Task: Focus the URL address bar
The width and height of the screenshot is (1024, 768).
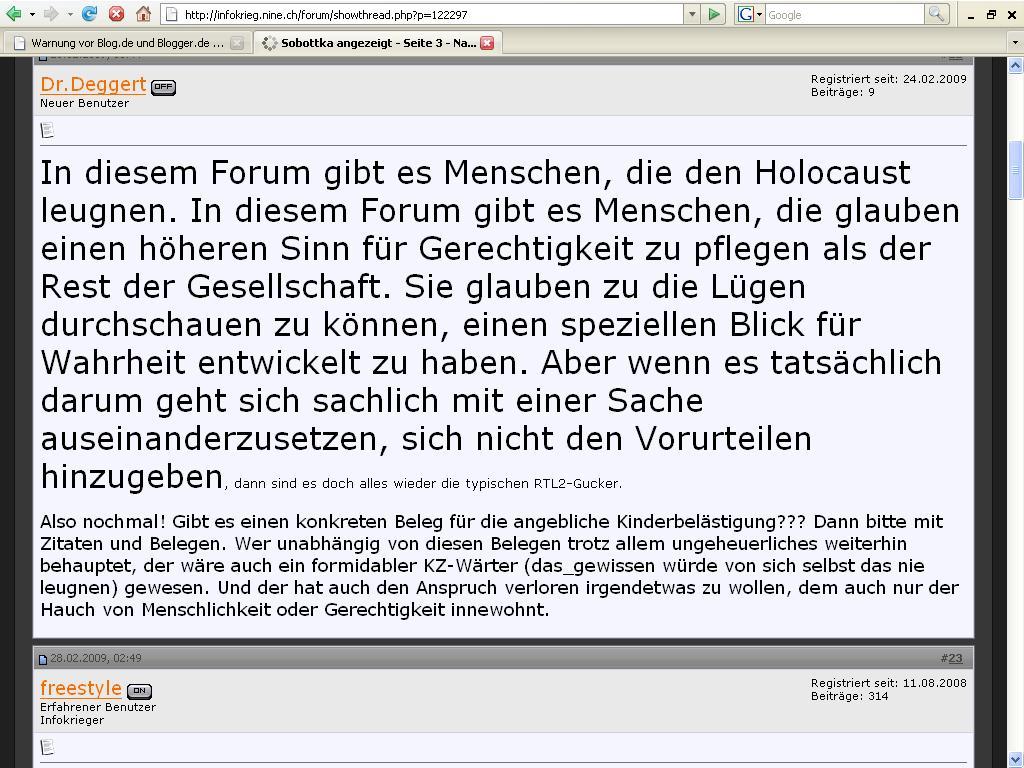Action: [x=423, y=14]
